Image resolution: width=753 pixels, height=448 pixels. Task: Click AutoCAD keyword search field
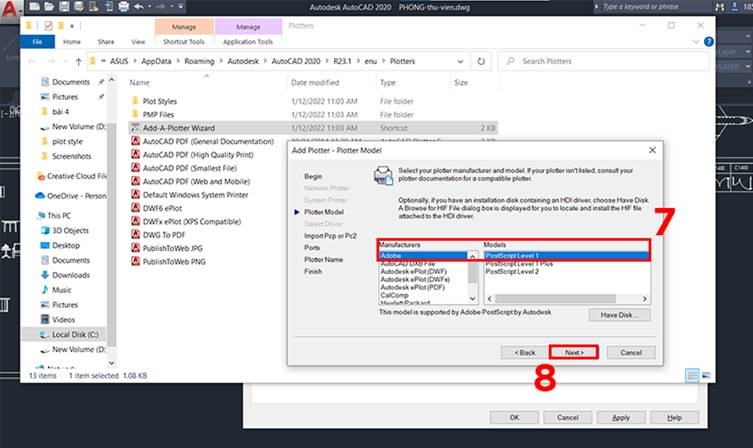648,7
